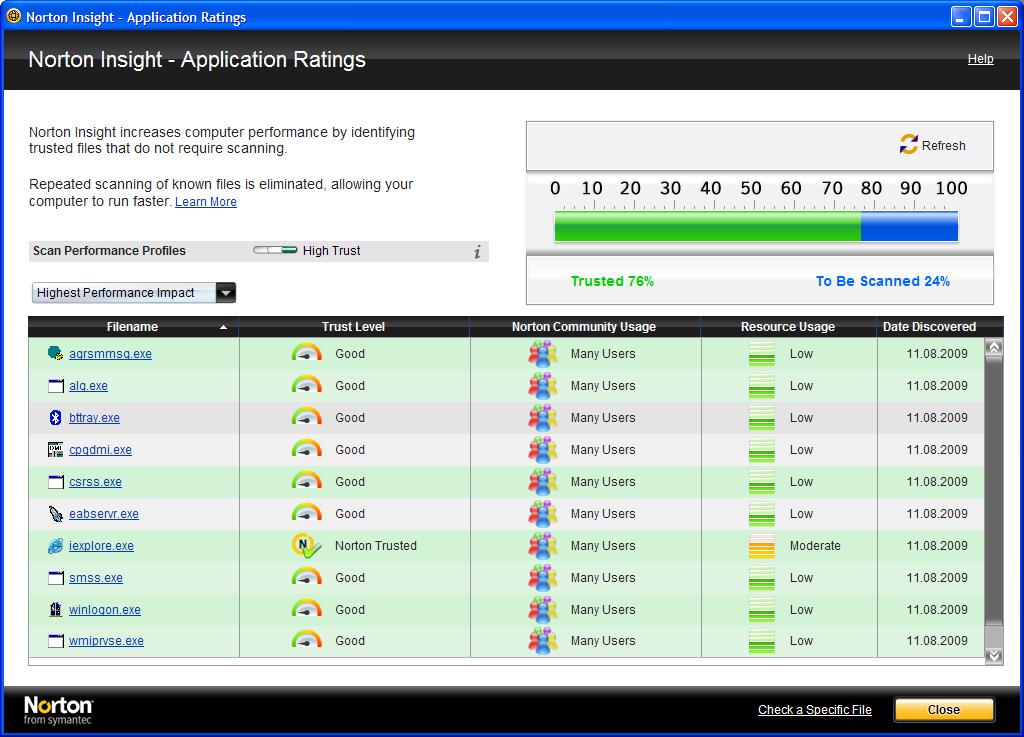This screenshot has width=1024, height=737.
Task: Open the bttray.exe file link
Action: pos(94,418)
